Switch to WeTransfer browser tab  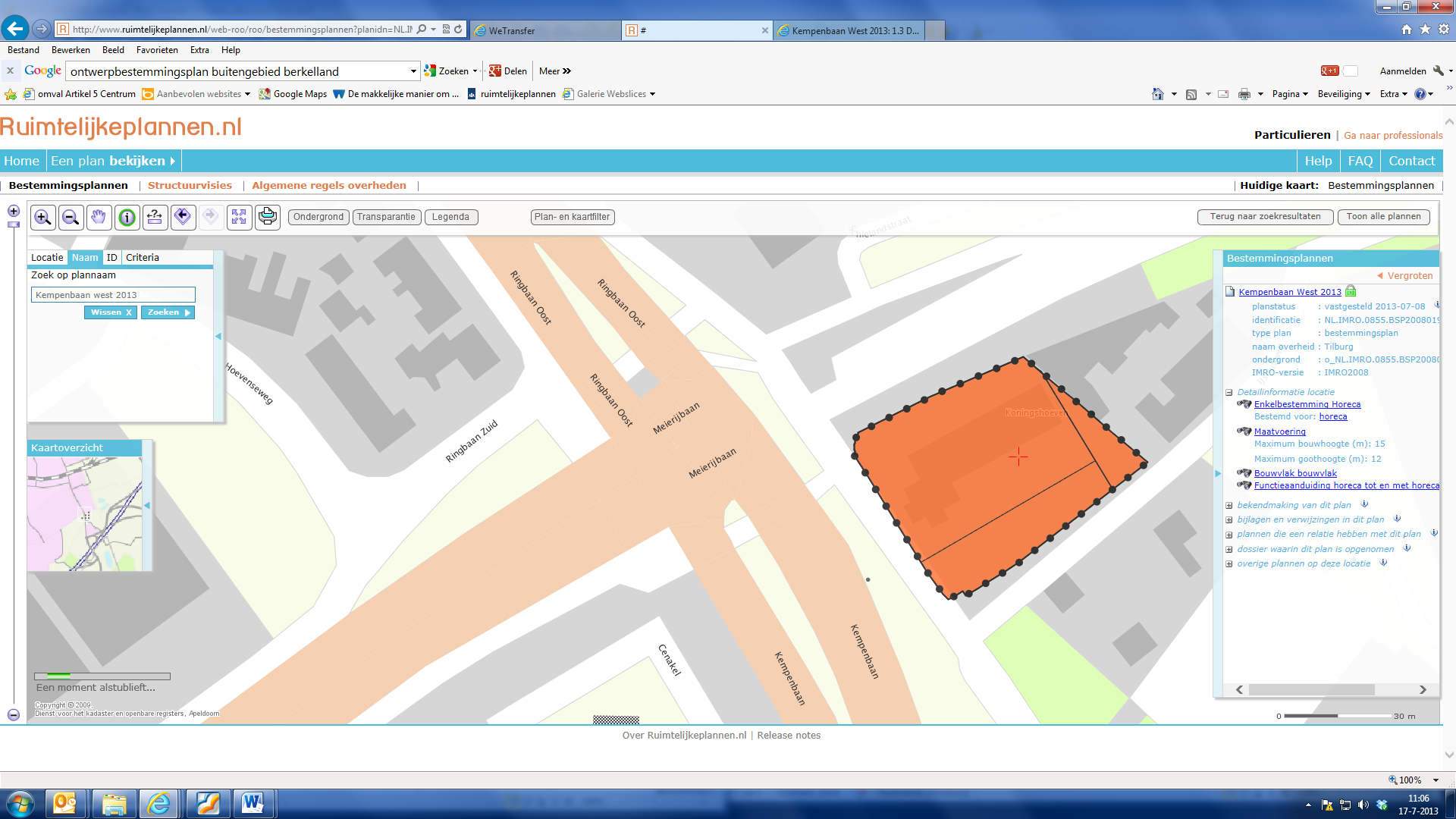click(x=544, y=30)
